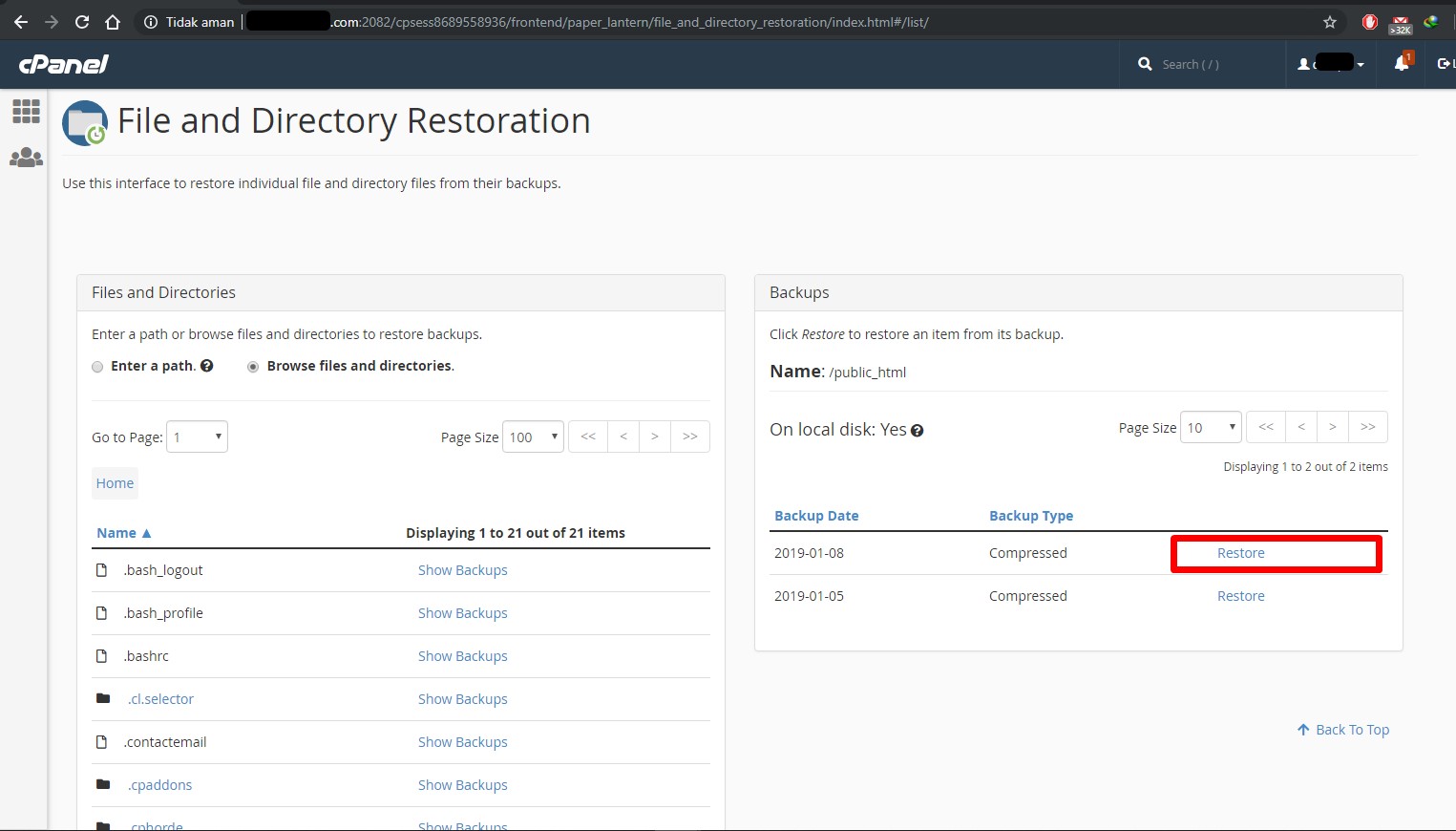Open the user account menu

(x=1331, y=64)
